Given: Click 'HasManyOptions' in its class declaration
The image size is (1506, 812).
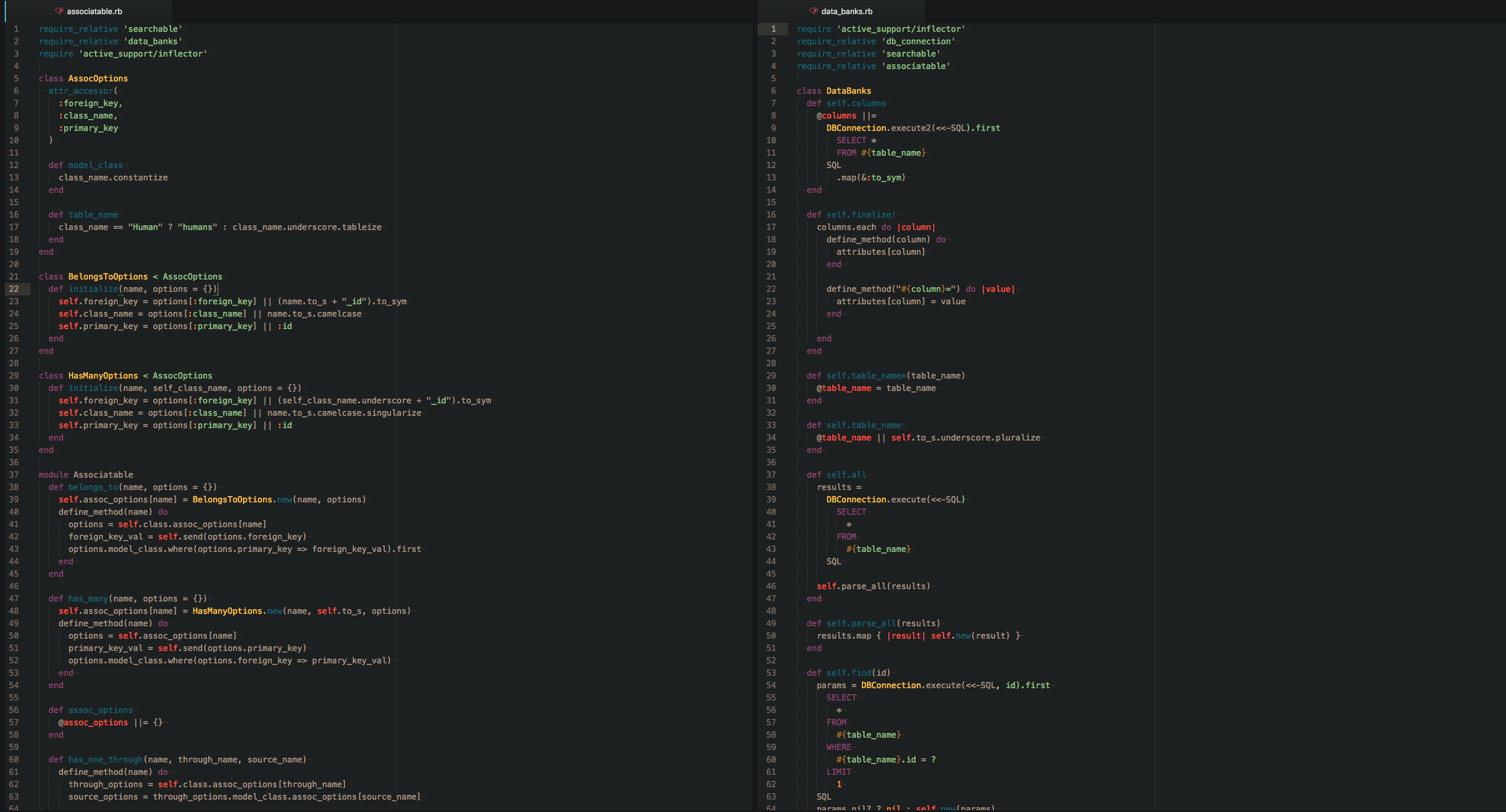Looking at the screenshot, I should tap(103, 376).
